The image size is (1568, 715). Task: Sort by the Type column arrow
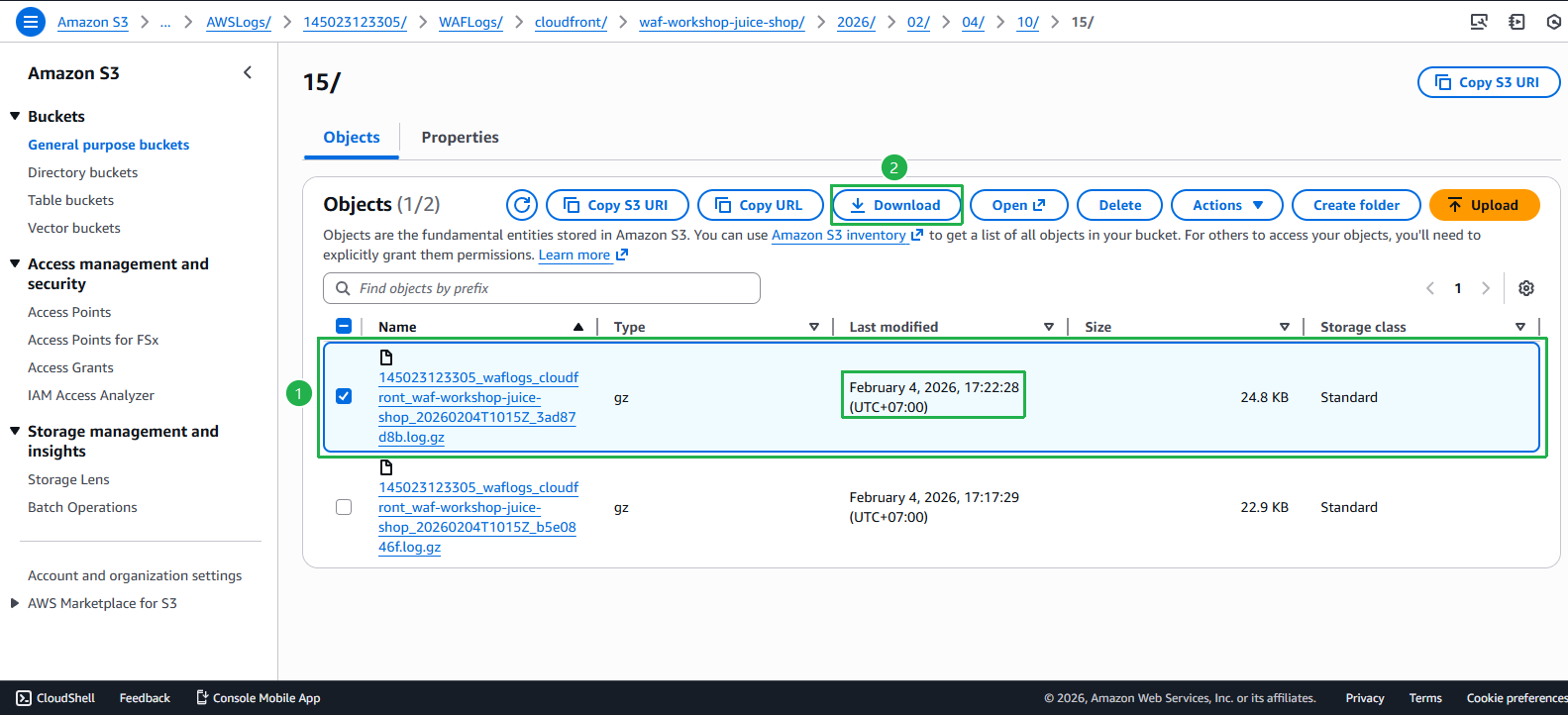point(814,327)
